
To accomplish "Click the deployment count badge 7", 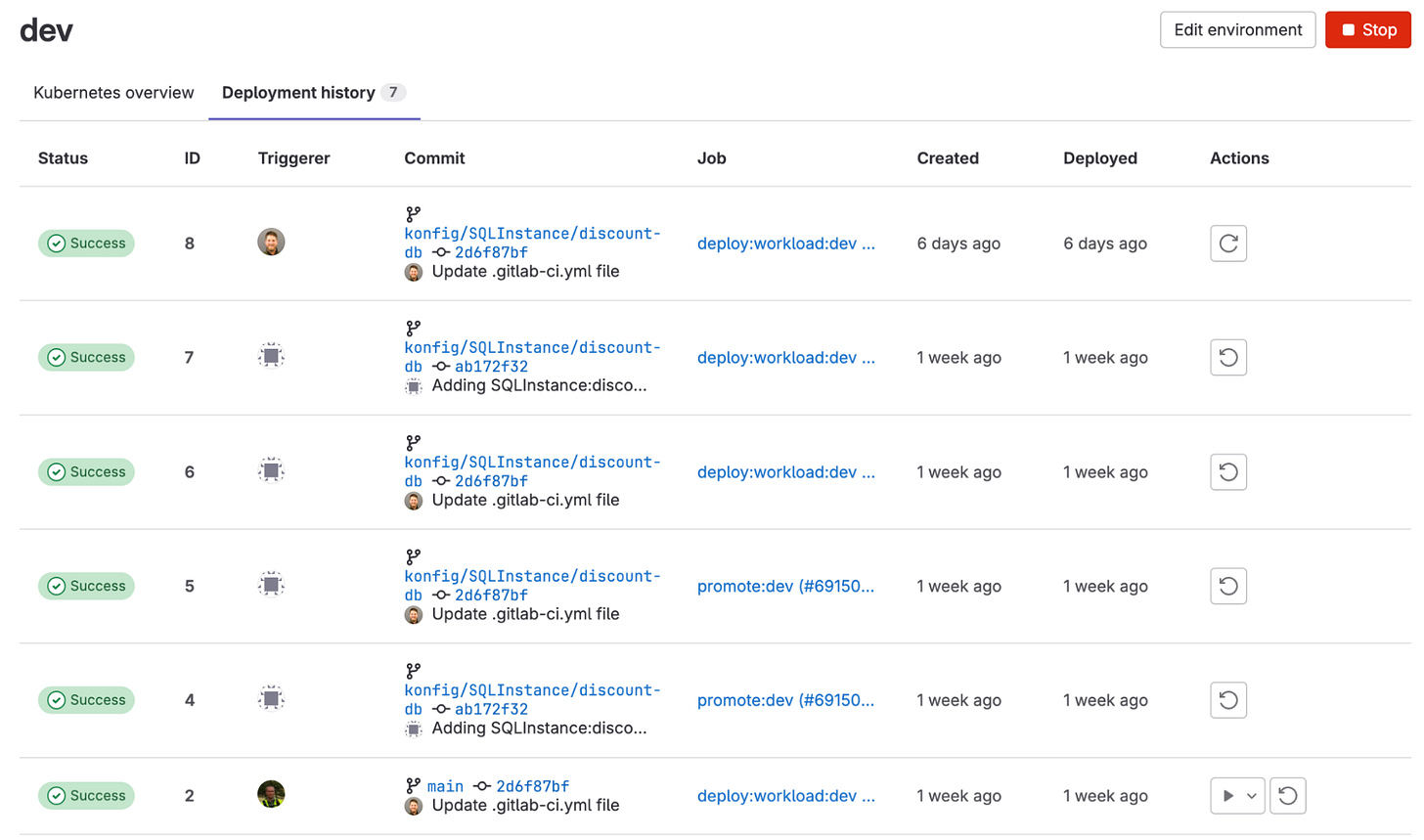I will tap(393, 93).
